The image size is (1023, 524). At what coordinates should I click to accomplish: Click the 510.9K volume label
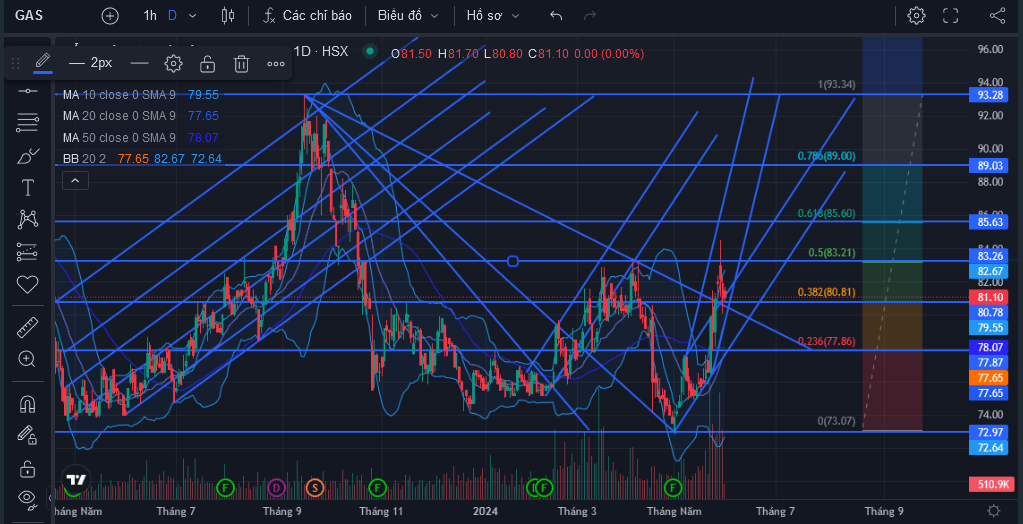click(990, 484)
